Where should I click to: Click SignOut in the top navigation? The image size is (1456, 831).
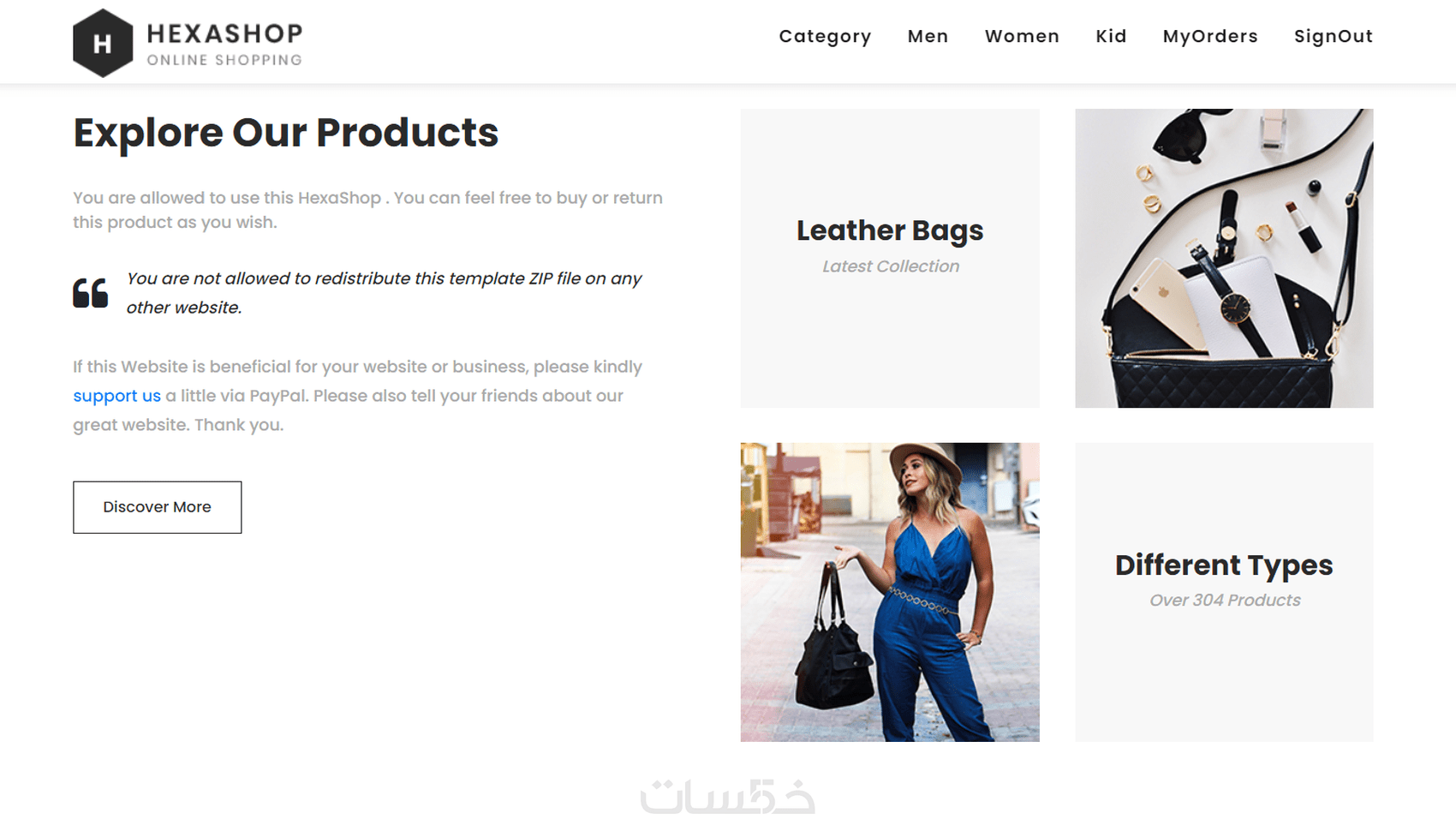coord(1334,36)
